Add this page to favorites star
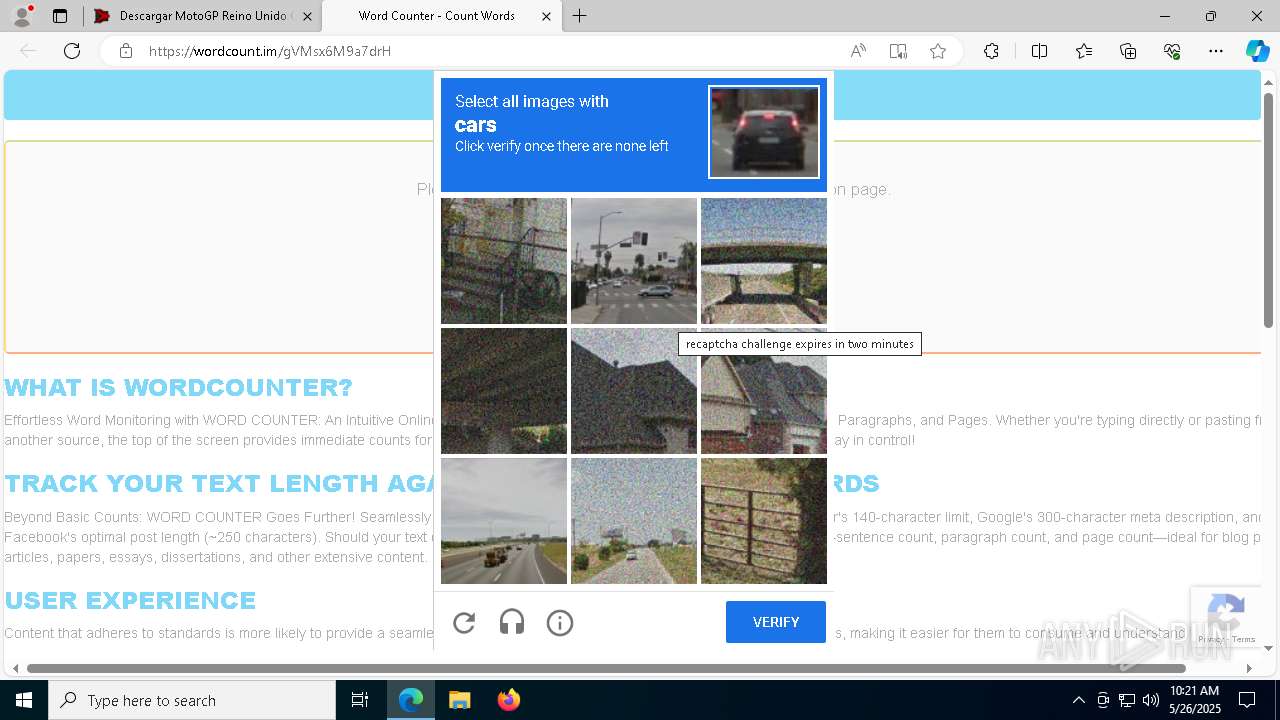The height and width of the screenshot is (720, 1280). (938, 51)
